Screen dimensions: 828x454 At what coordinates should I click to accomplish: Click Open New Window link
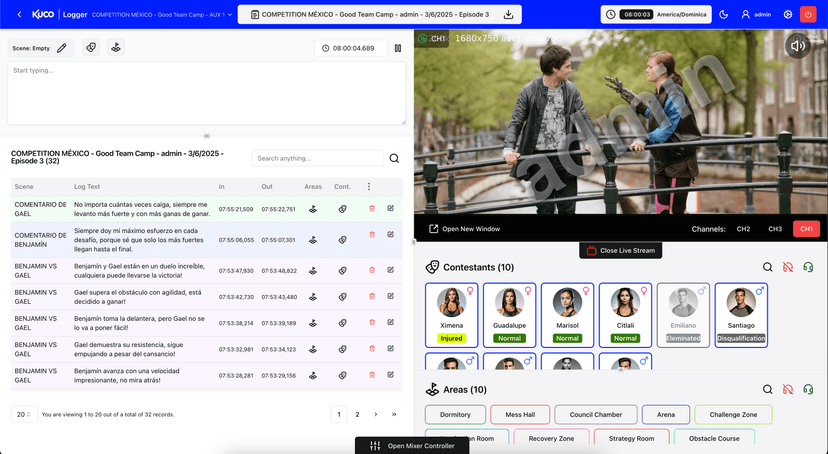pyautogui.click(x=464, y=229)
